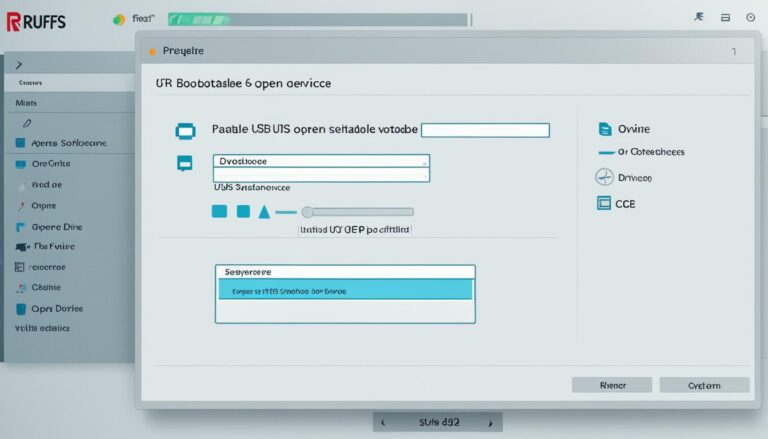Viewport: 768px width, 439px height.
Task: Click the orange dot Preyetre icon
Action: [x=152, y=50]
